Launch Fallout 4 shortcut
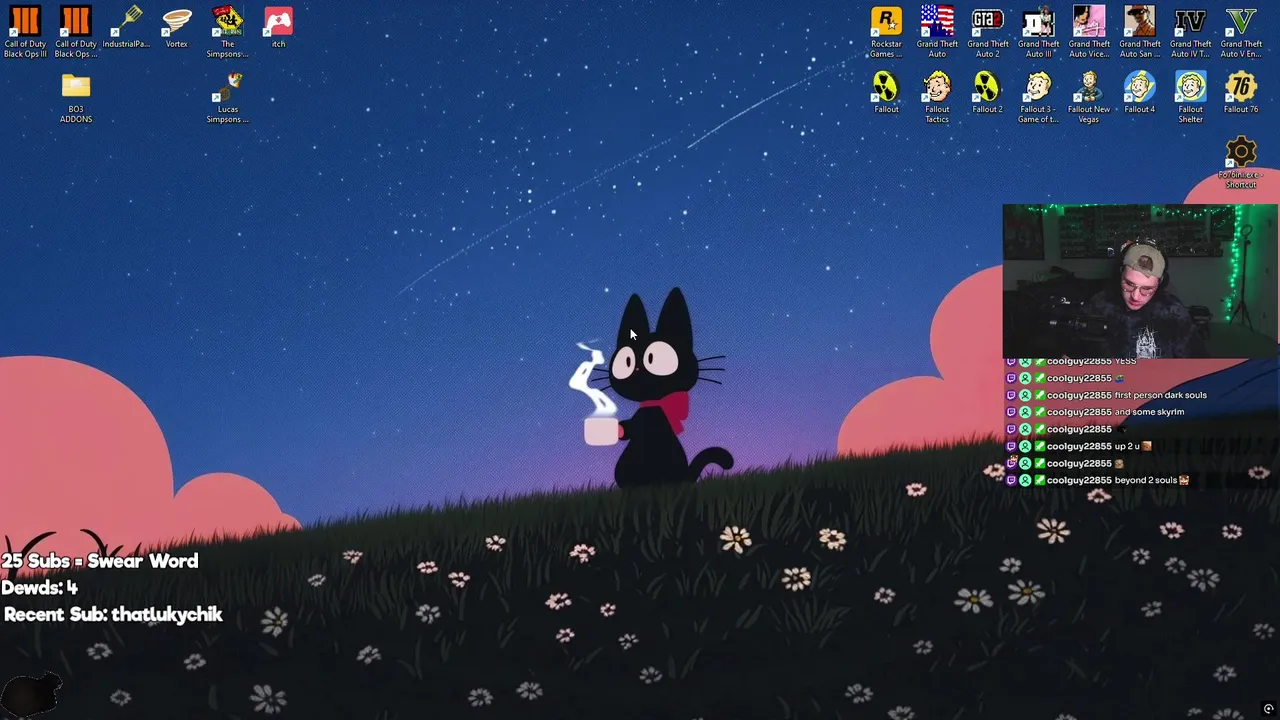Screen dimensions: 1280x720 [1140, 93]
